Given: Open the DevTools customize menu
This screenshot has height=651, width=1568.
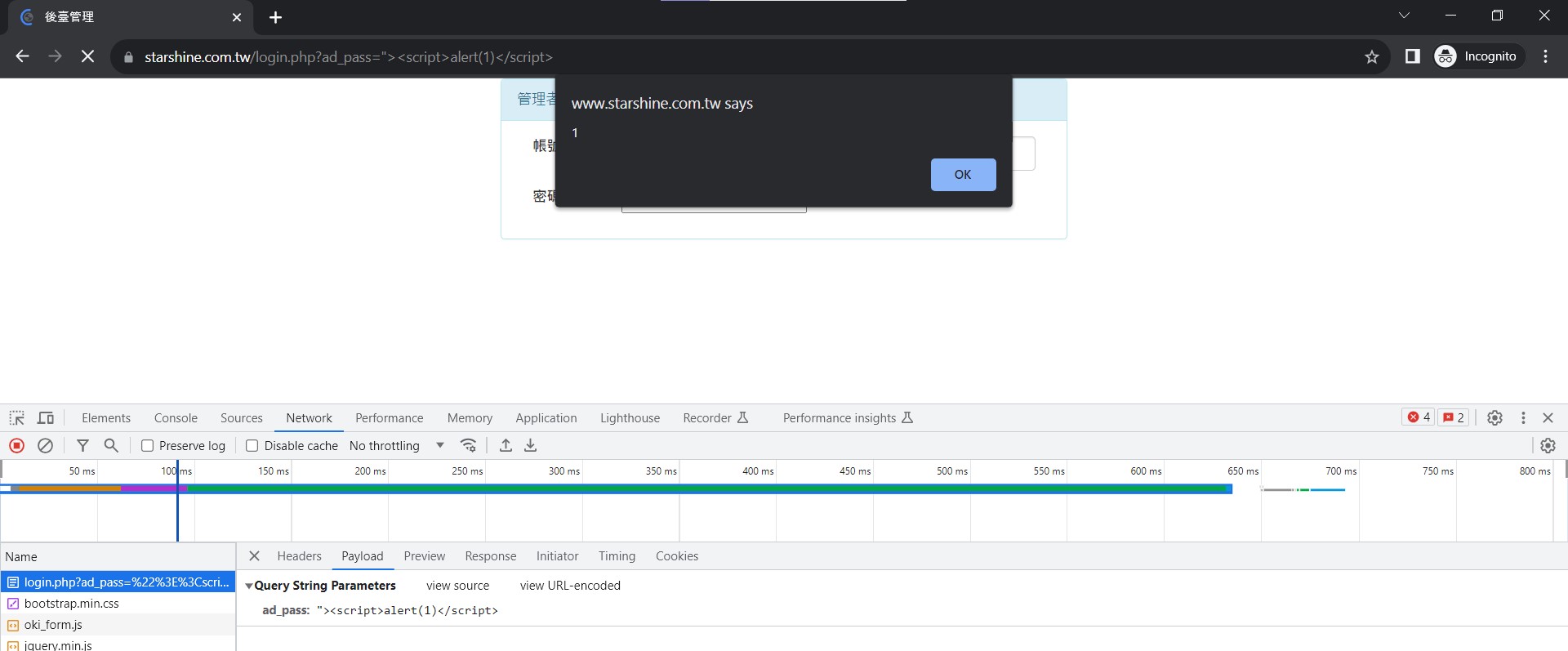Looking at the screenshot, I should pyautogui.click(x=1523, y=417).
